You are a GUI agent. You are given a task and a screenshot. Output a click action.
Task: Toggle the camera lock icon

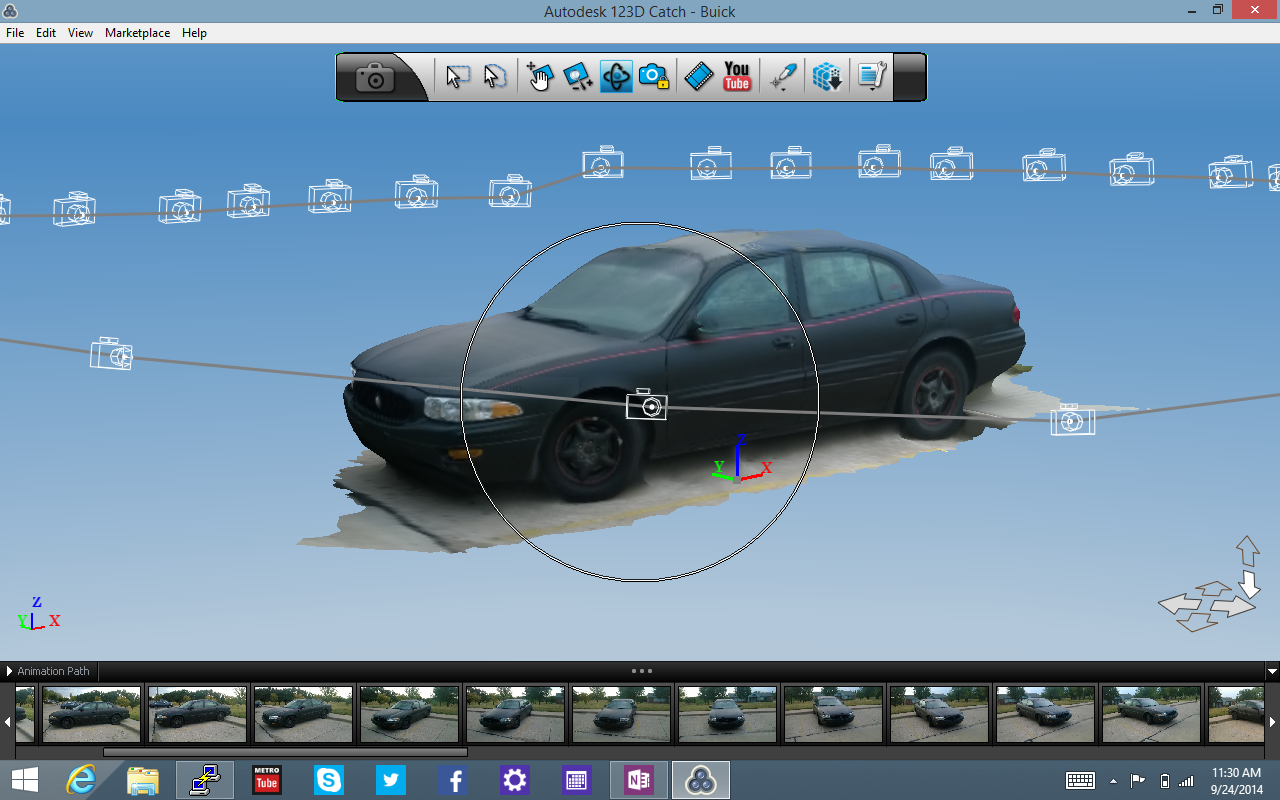(x=654, y=77)
